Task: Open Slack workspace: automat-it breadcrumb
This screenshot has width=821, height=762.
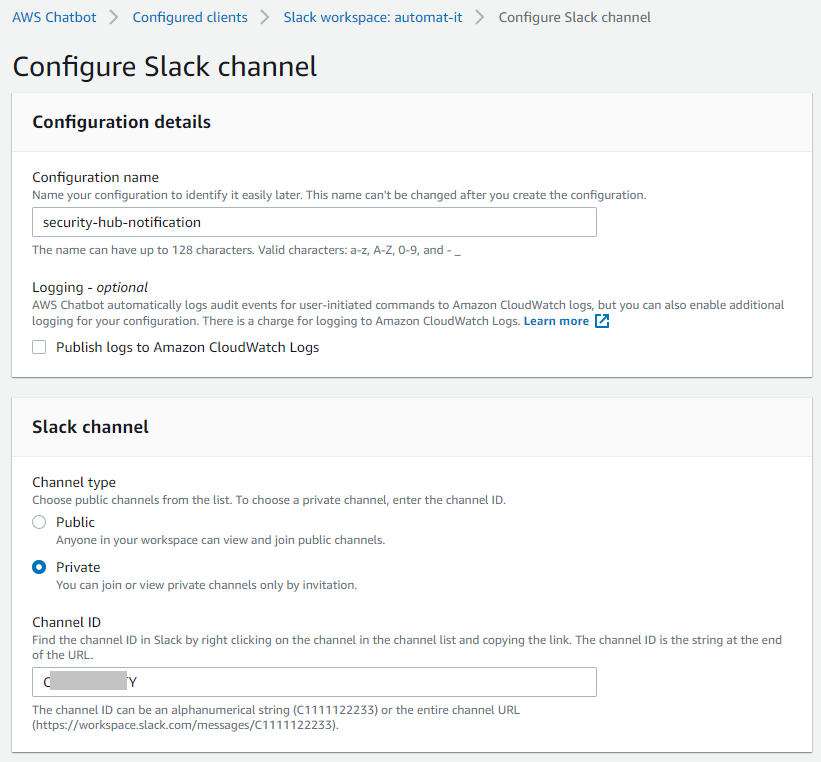Action: 373,17
